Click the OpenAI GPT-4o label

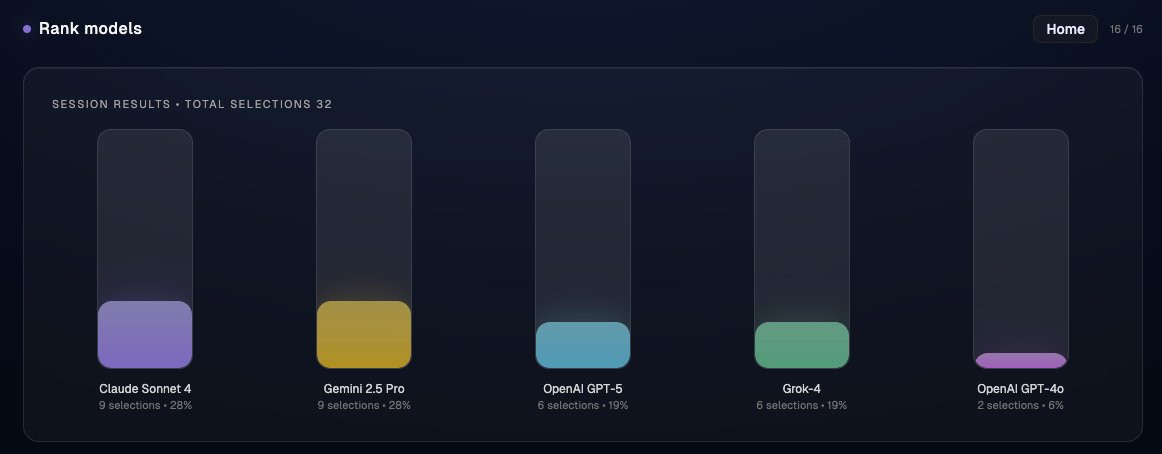pos(1020,389)
